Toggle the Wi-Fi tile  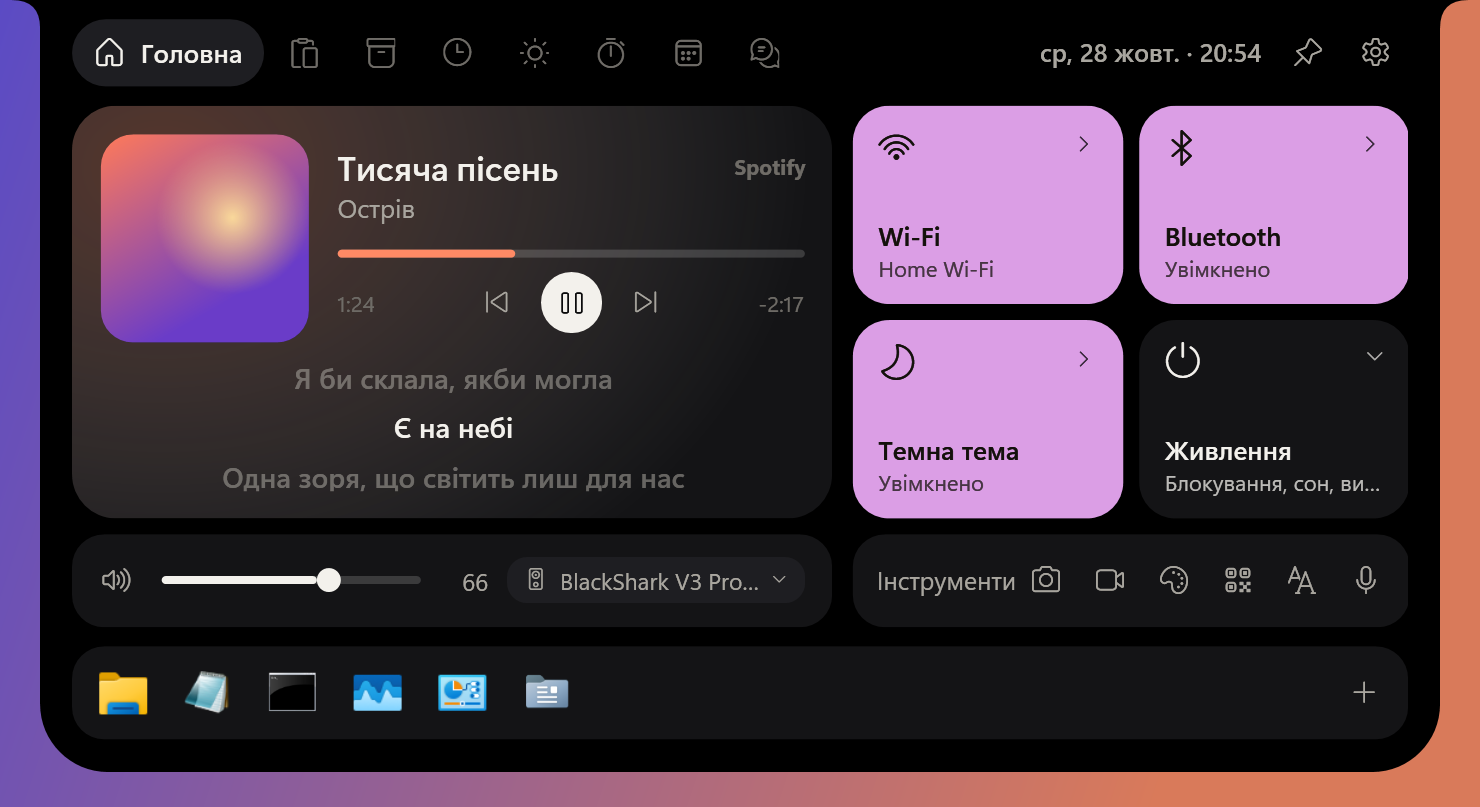988,205
